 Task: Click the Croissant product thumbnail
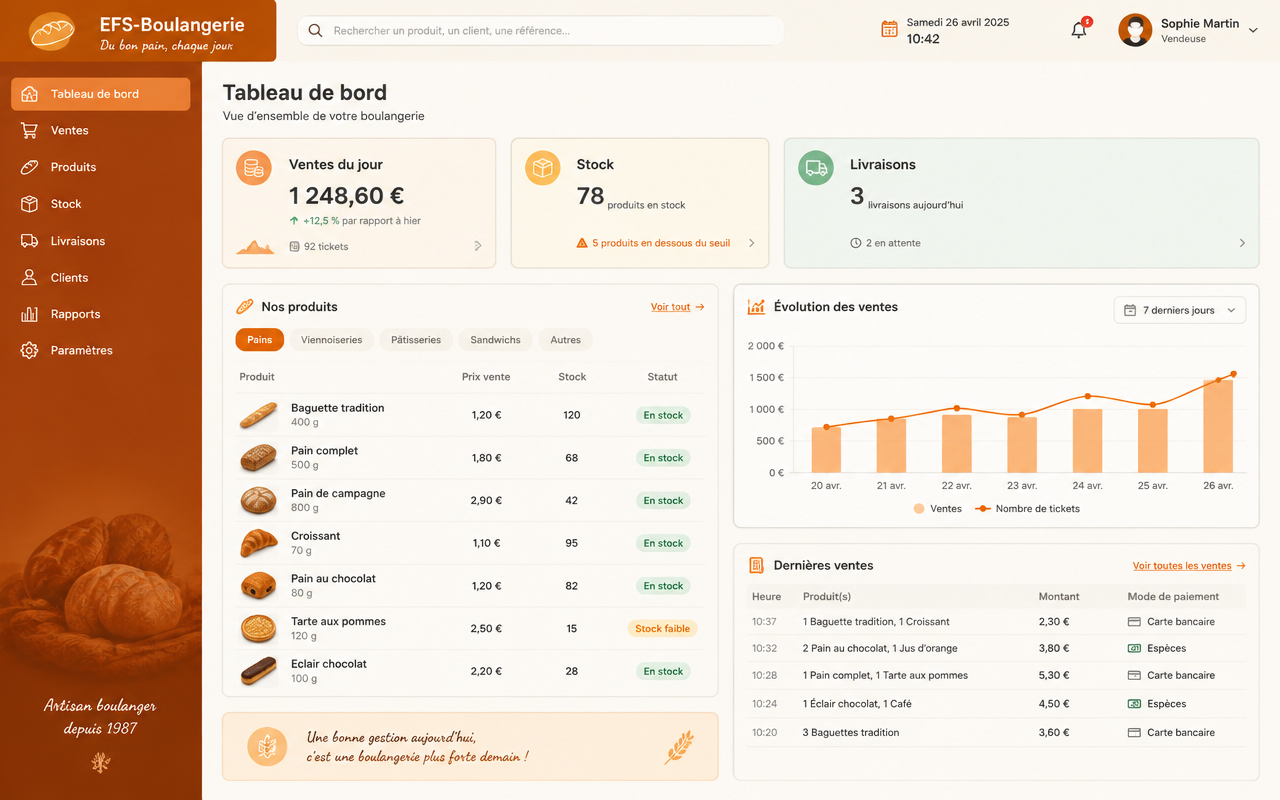259,543
